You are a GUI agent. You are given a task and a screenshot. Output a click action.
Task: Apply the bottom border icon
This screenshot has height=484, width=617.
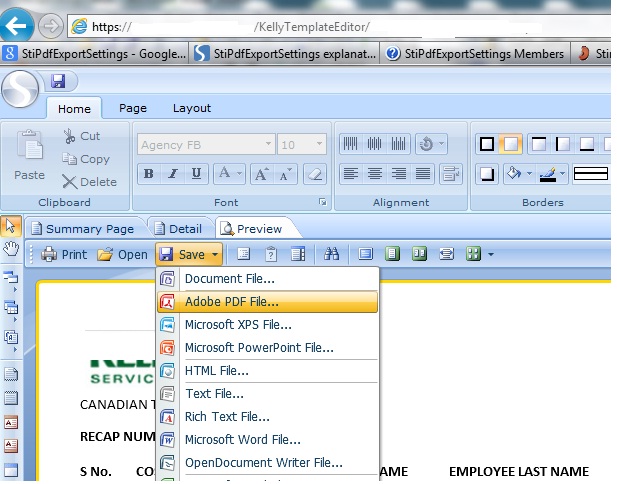coord(586,144)
